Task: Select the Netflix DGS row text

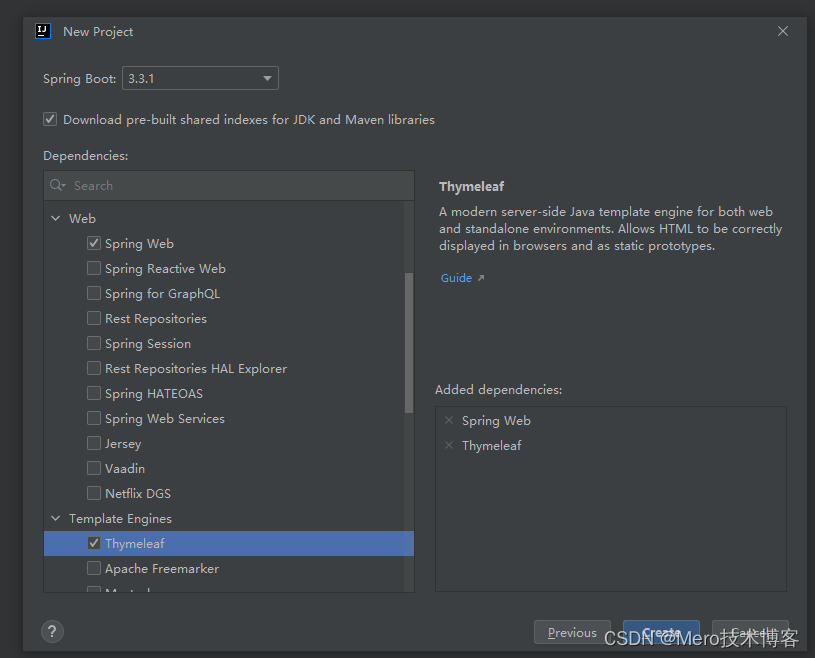Action: [x=138, y=493]
